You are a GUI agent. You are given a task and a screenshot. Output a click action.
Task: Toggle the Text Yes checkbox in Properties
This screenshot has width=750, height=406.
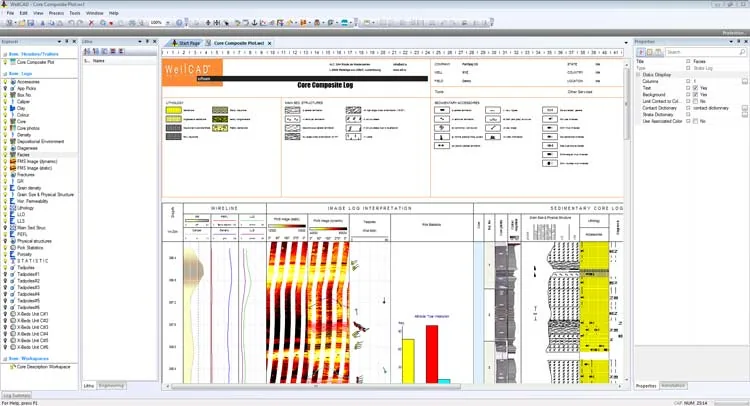click(x=695, y=88)
